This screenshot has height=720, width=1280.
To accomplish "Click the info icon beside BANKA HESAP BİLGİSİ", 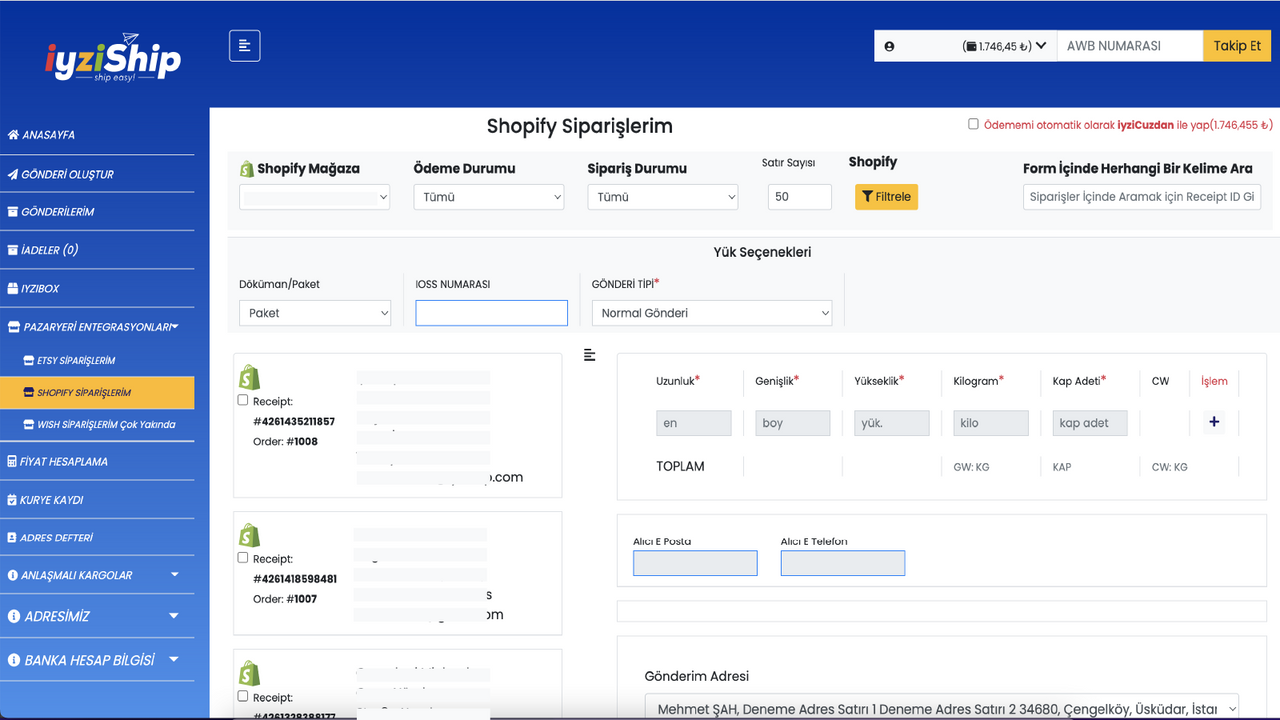I will coord(13,661).
